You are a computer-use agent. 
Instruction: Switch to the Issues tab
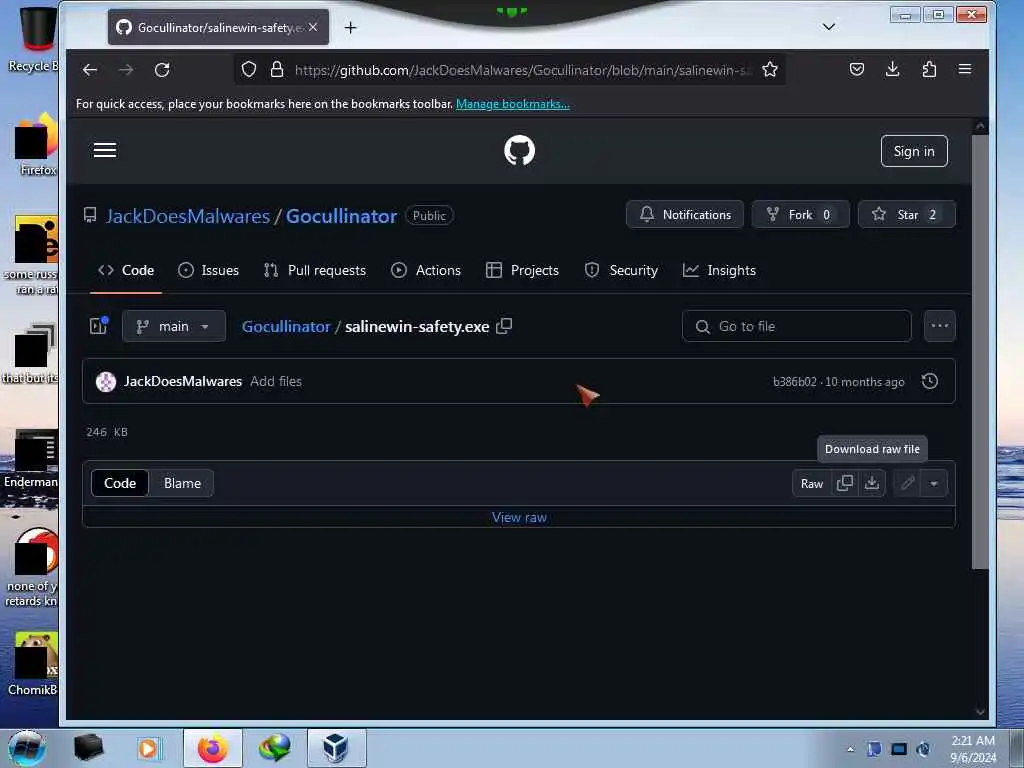tap(208, 270)
